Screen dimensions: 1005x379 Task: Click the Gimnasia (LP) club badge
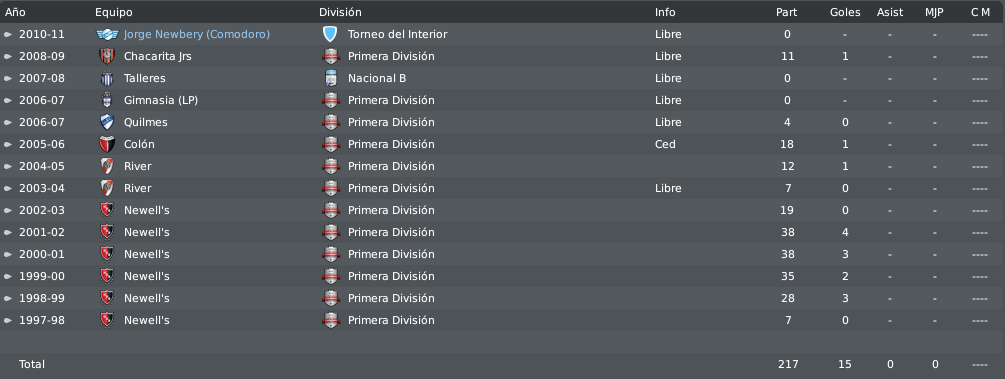(x=107, y=100)
